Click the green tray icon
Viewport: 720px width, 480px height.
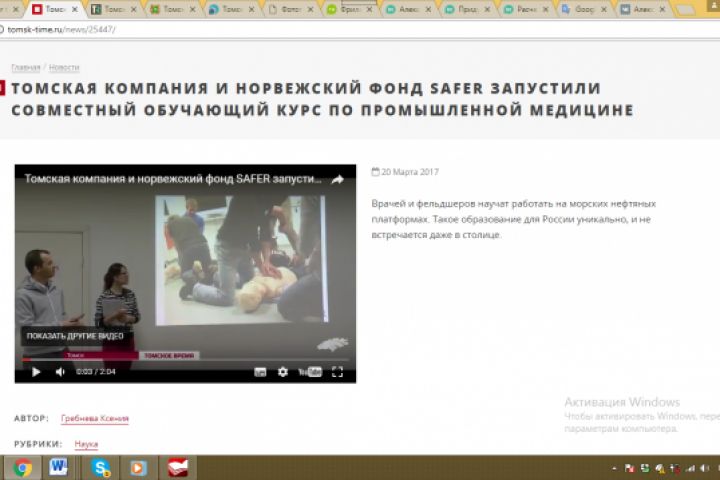tap(645, 469)
